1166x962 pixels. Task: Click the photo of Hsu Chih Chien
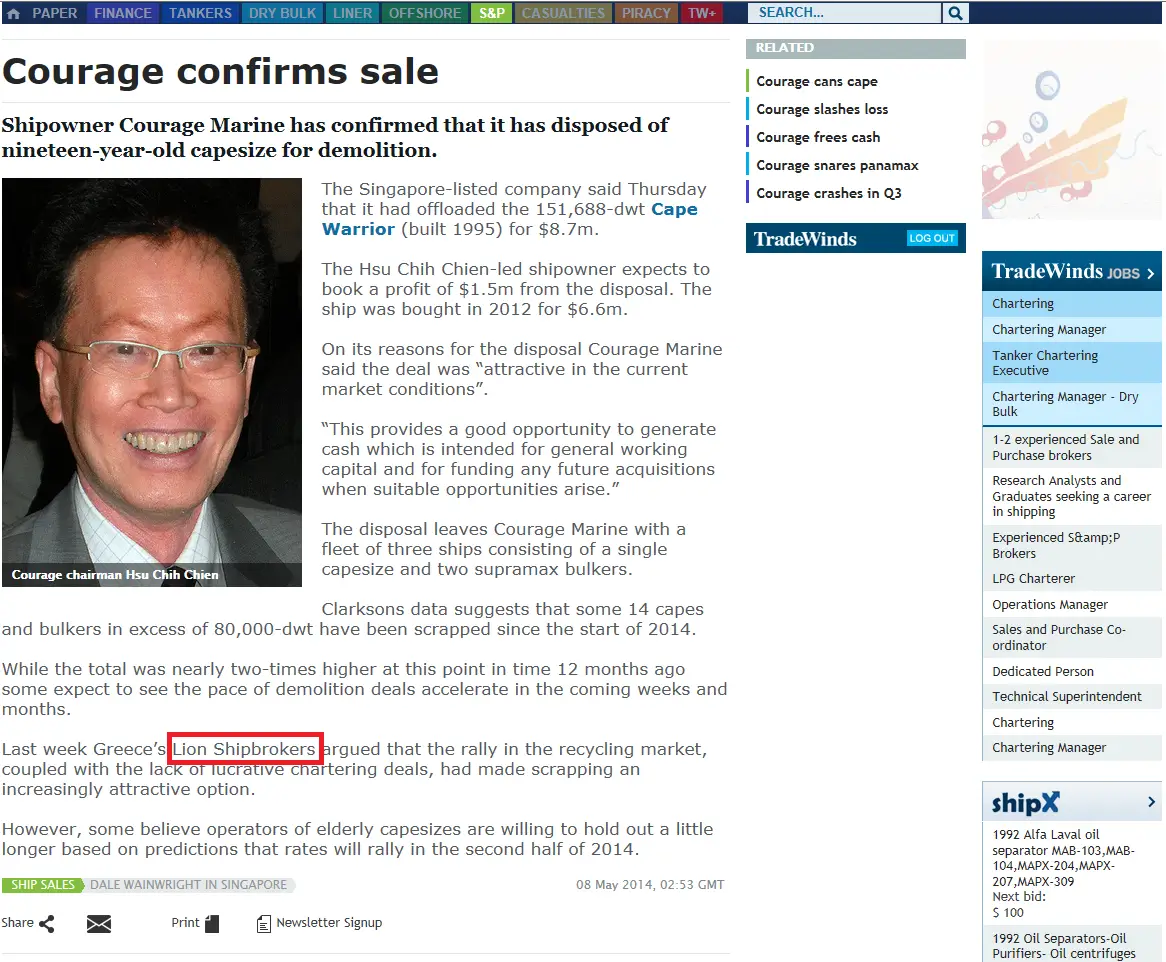coord(152,382)
